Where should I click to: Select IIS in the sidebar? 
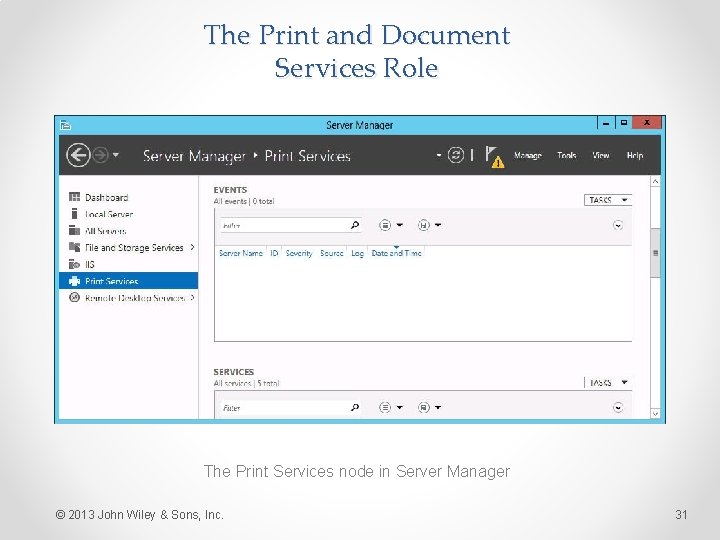tap(129, 264)
